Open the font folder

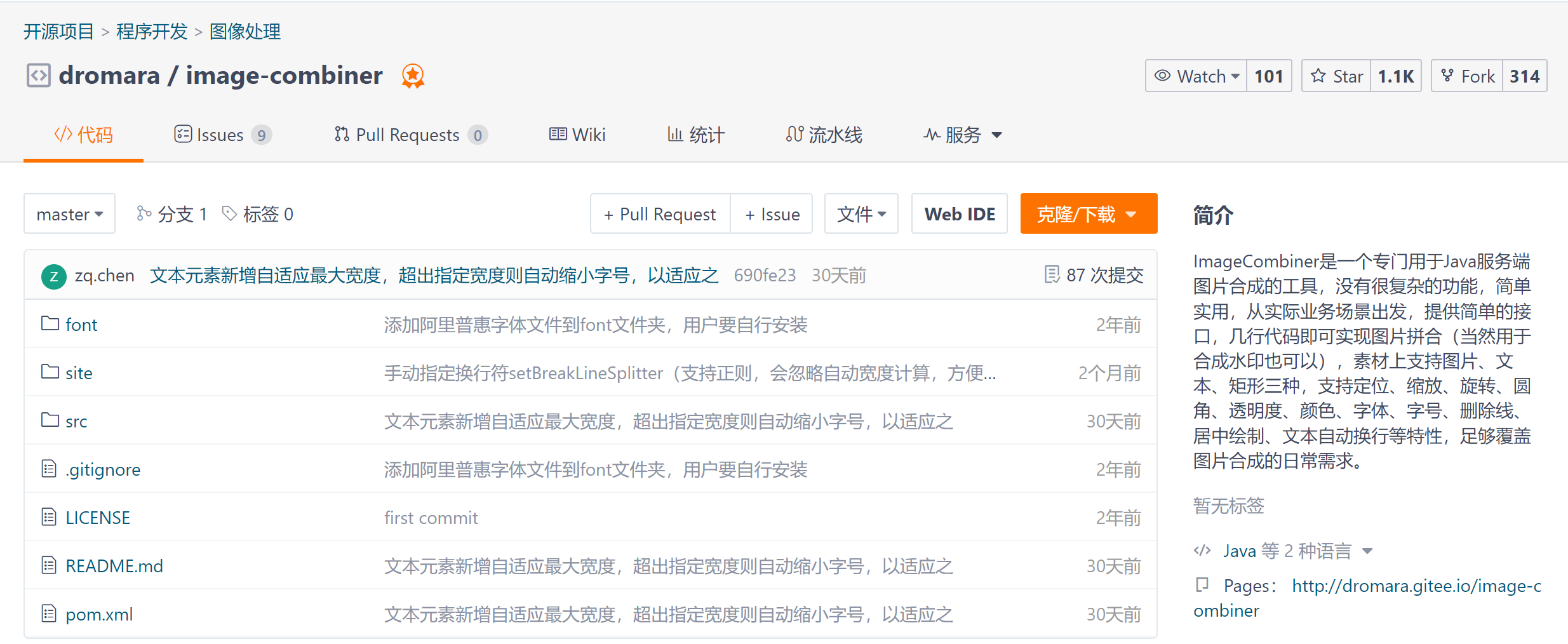[x=81, y=324]
